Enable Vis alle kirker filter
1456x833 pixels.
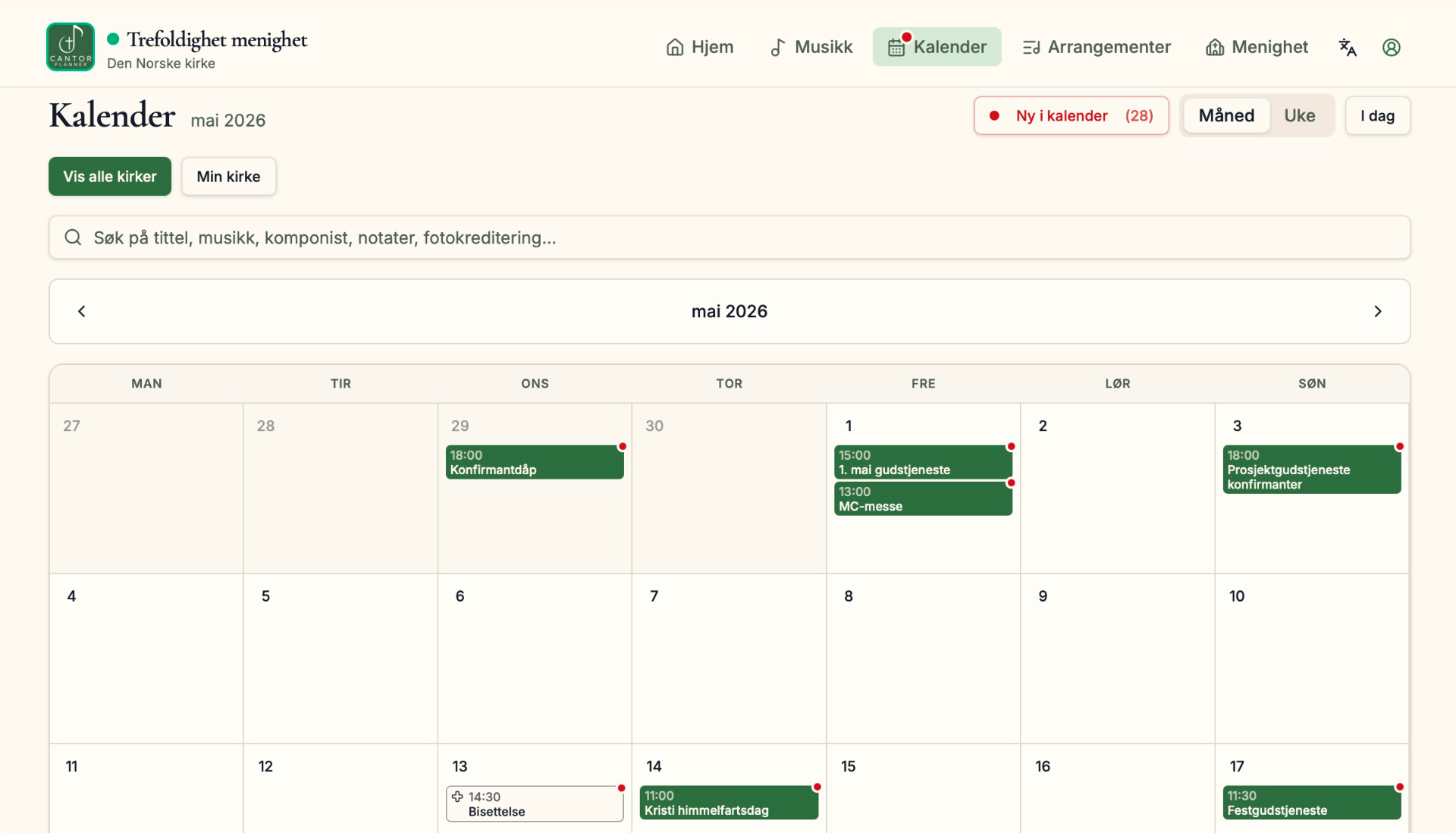click(x=110, y=176)
